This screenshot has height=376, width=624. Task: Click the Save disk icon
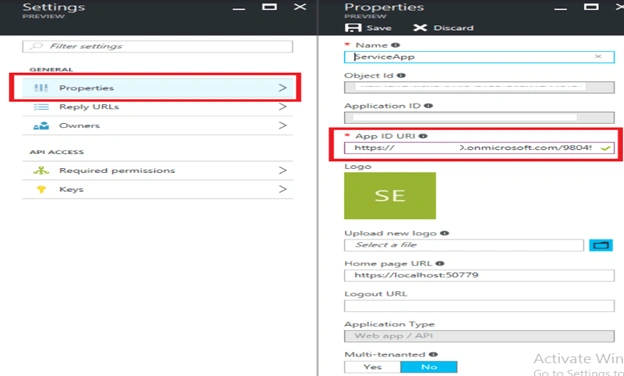[x=353, y=27]
